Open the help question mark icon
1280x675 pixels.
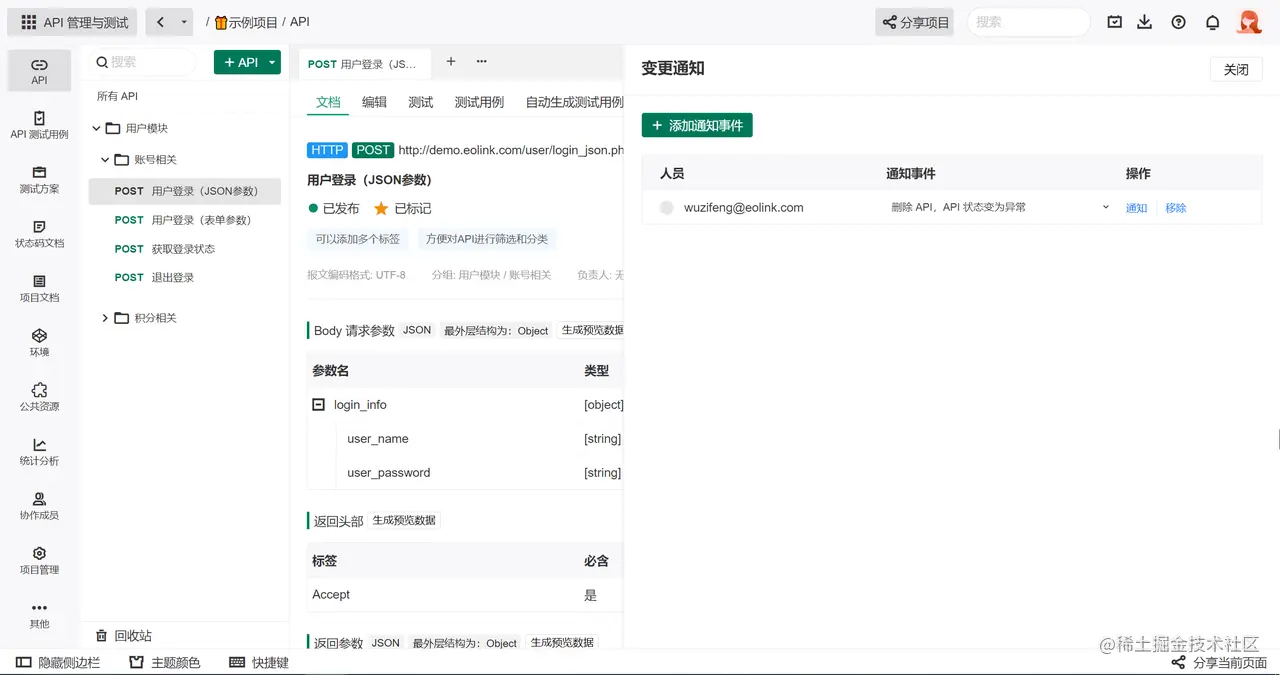(x=1177, y=21)
